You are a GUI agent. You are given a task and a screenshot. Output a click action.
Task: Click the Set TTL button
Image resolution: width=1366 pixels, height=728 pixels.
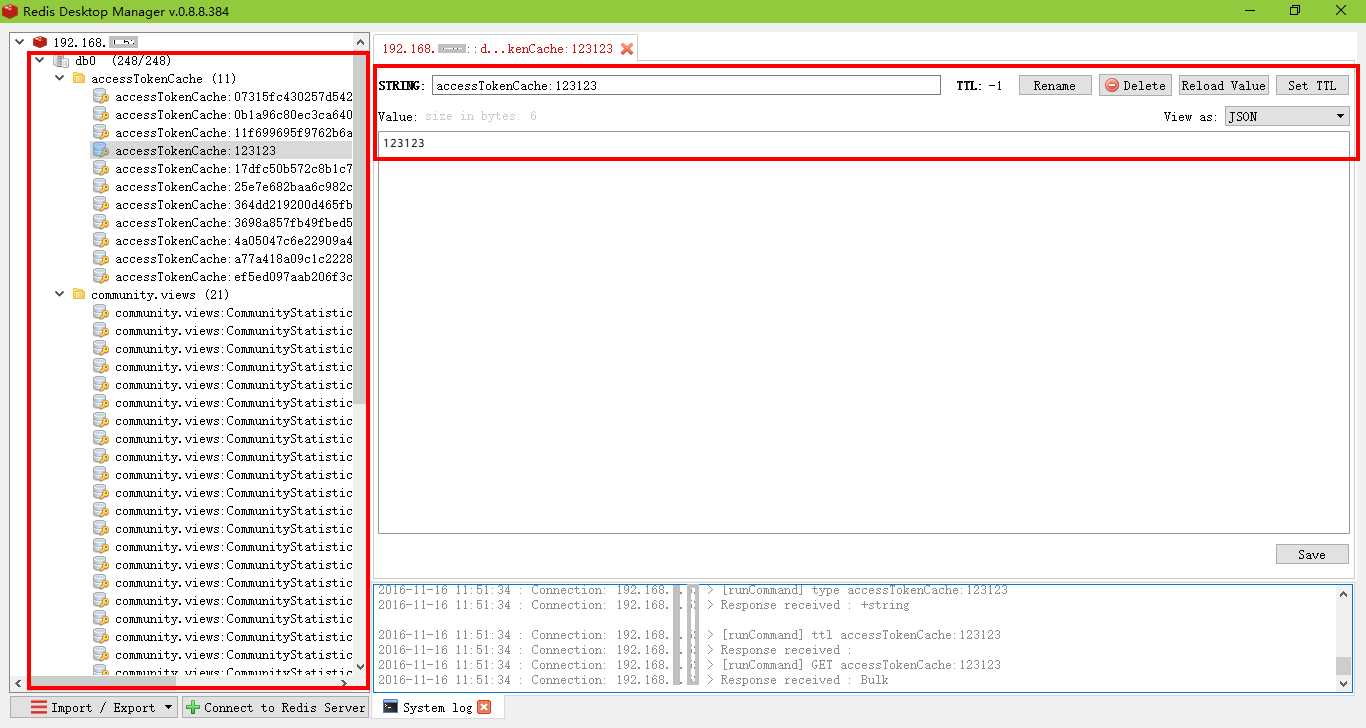tap(1312, 86)
